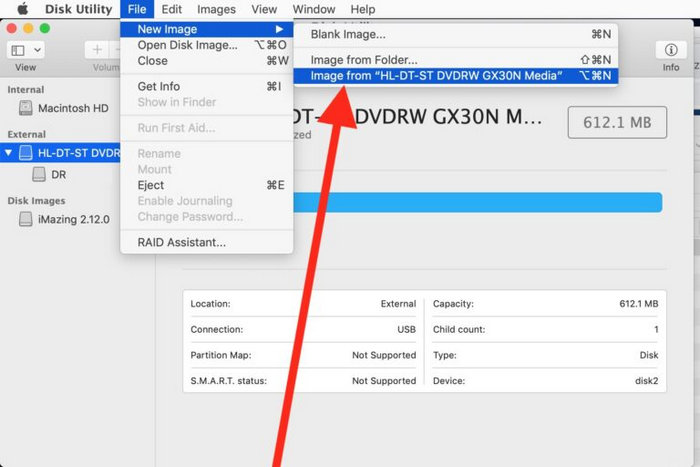Viewport: 700px width, 467px height.
Task: Click the 'Disk' type value
Action: click(649, 355)
